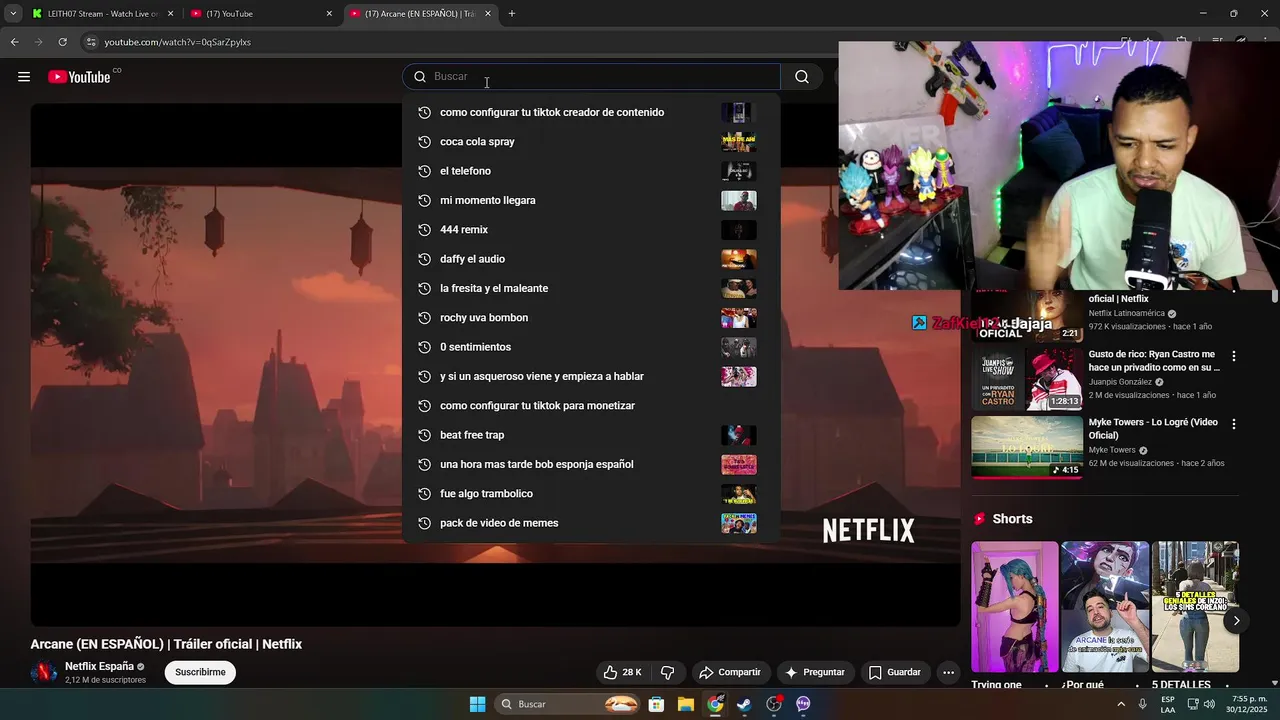Image resolution: width=1280 pixels, height=720 pixels.
Task: Open the browser tab search dropdown arrow
Action: [x=12, y=14]
